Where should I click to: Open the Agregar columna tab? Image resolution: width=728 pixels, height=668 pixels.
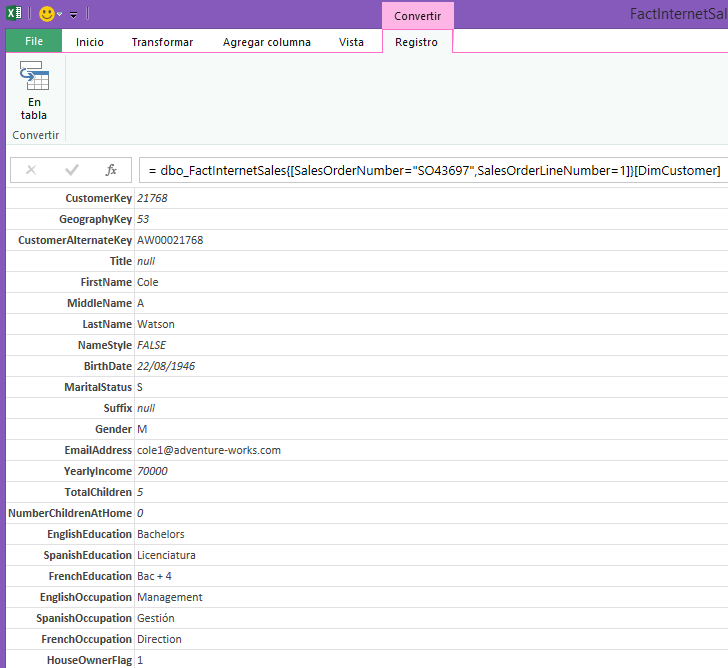[266, 42]
